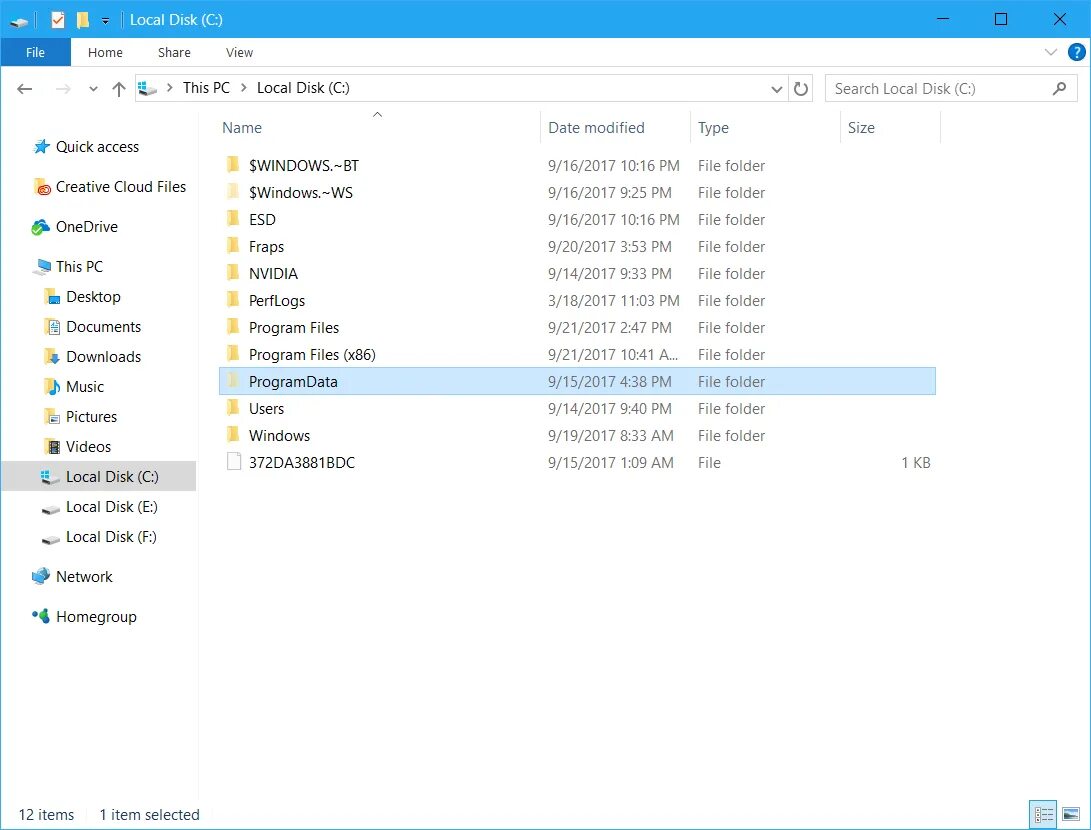Select the Fraps folder
1091x830 pixels.
coord(578,247)
